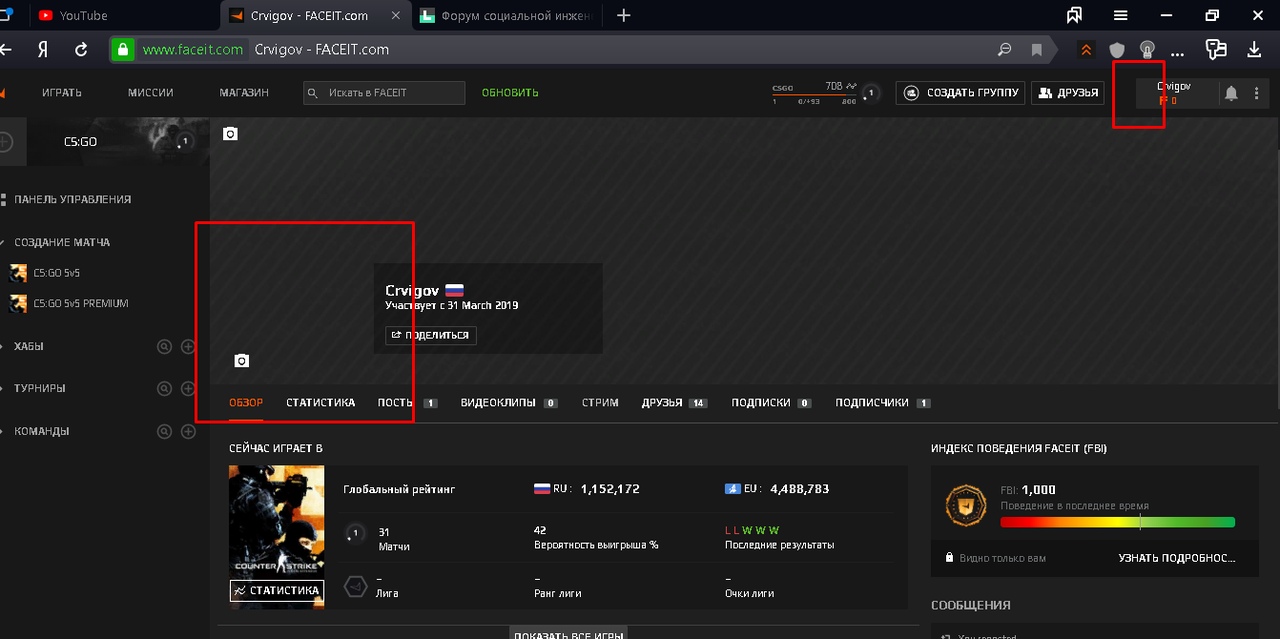Click the cover photo camera icon
The height and width of the screenshot is (639, 1280).
(230, 134)
